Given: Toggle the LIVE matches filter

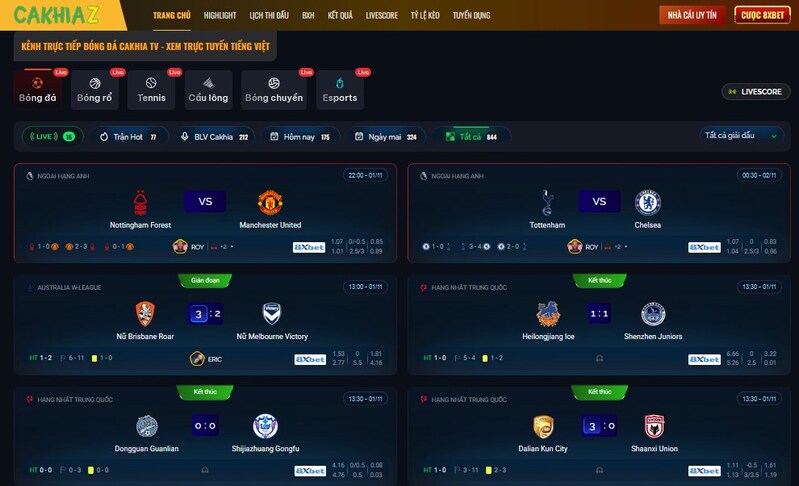Looking at the screenshot, I should tap(52, 137).
